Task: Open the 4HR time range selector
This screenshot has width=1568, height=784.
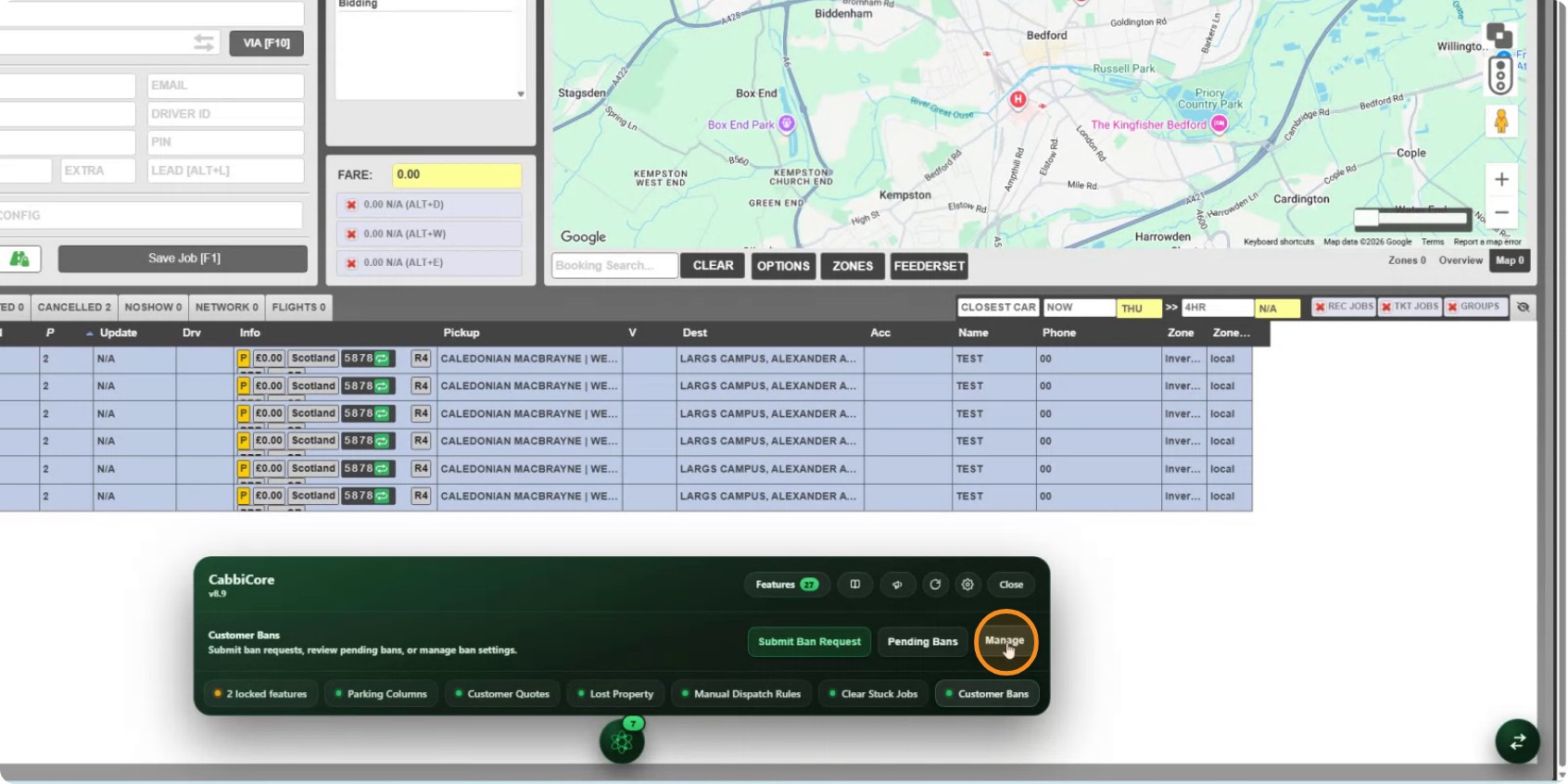Action: tap(1218, 308)
